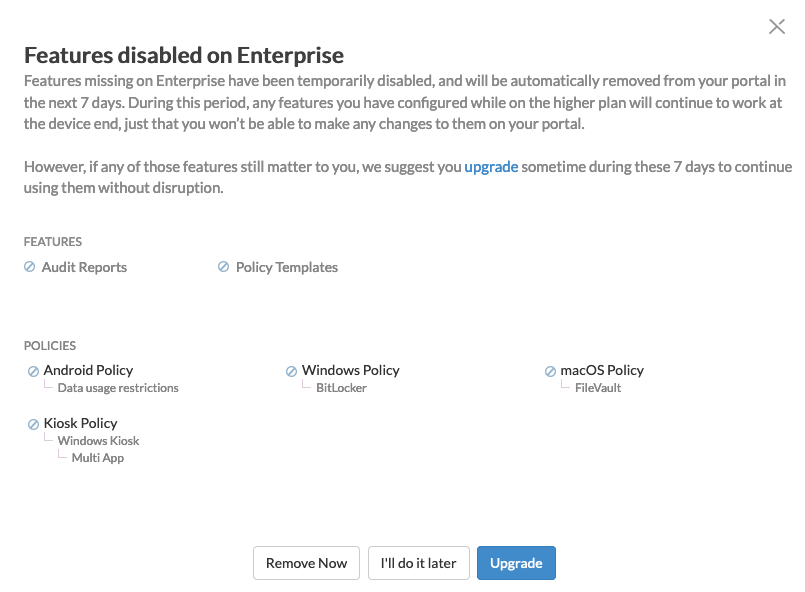Click the blocked icon next to Android Policy

(x=33, y=371)
